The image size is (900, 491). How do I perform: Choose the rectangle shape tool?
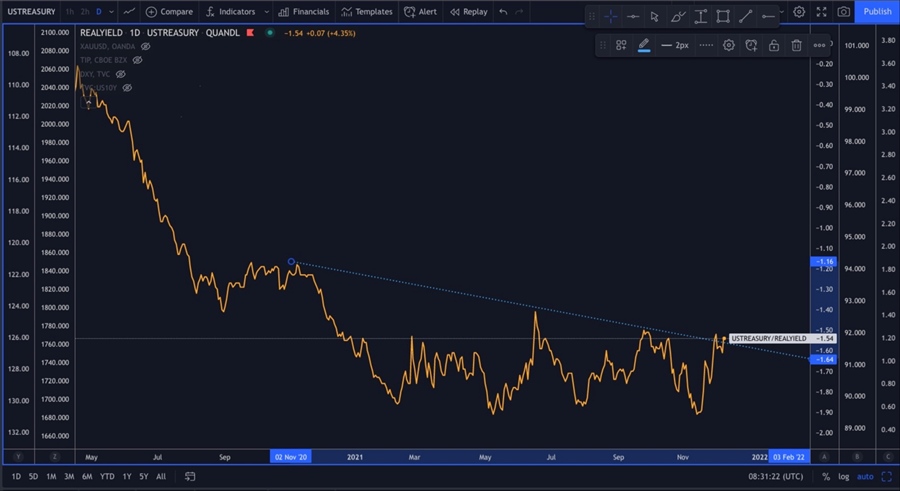(723, 16)
